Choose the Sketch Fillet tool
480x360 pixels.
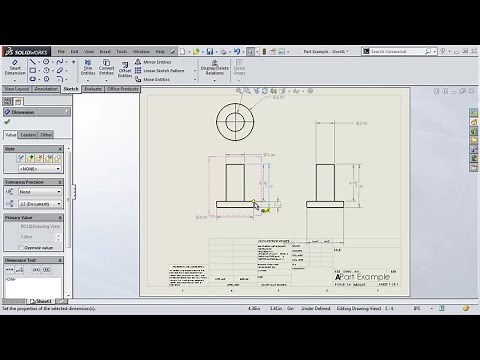point(60,79)
